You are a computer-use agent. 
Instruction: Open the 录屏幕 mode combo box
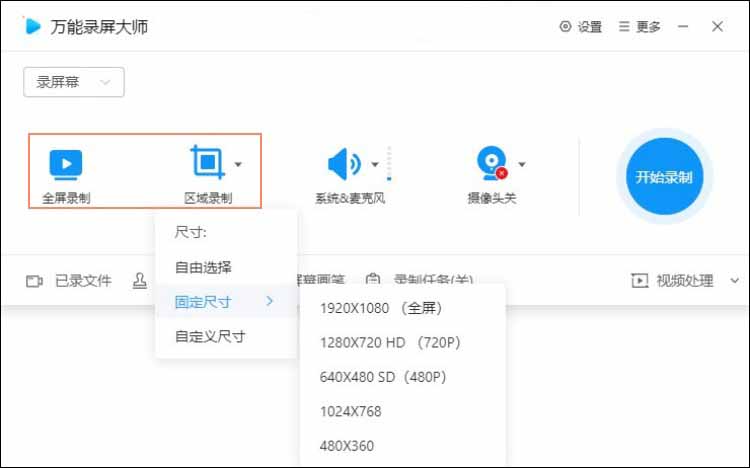(74, 82)
